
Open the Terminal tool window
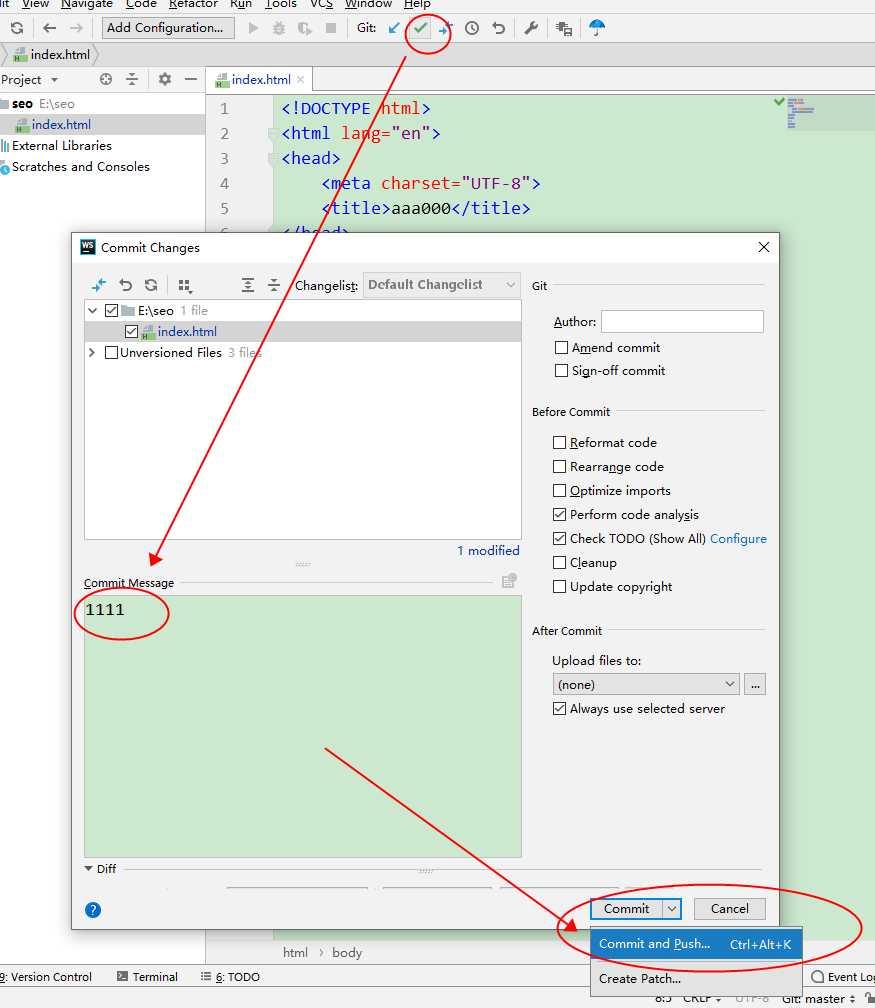pos(147,976)
